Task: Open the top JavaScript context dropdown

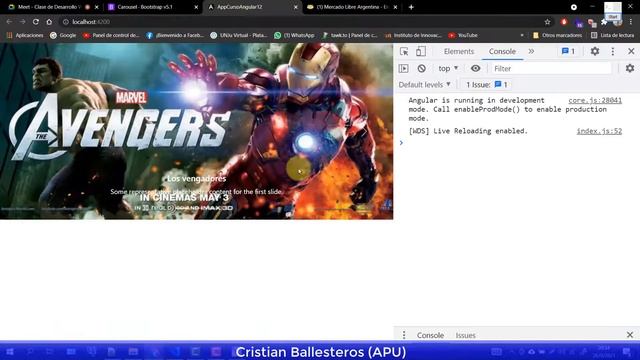Action: 448,69
